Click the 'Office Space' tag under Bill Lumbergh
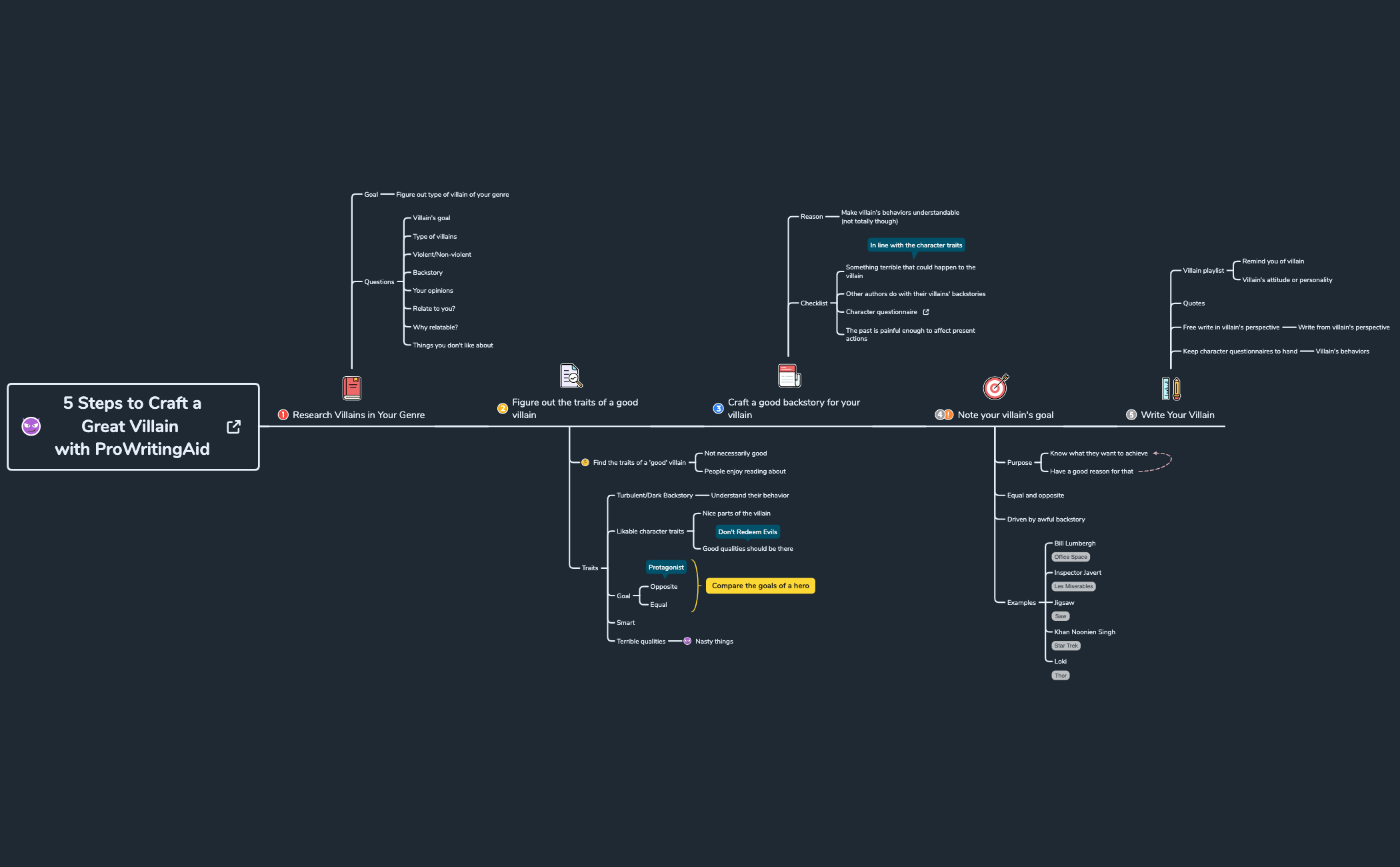 click(1070, 557)
